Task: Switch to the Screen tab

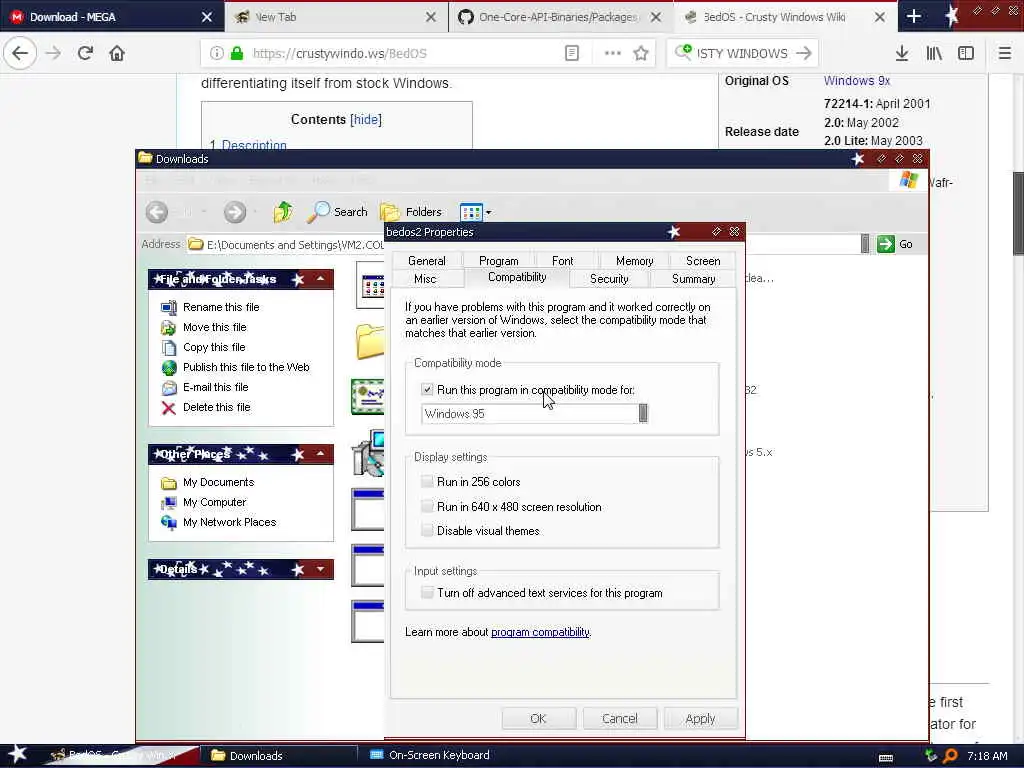Action: (x=703, y=261)
